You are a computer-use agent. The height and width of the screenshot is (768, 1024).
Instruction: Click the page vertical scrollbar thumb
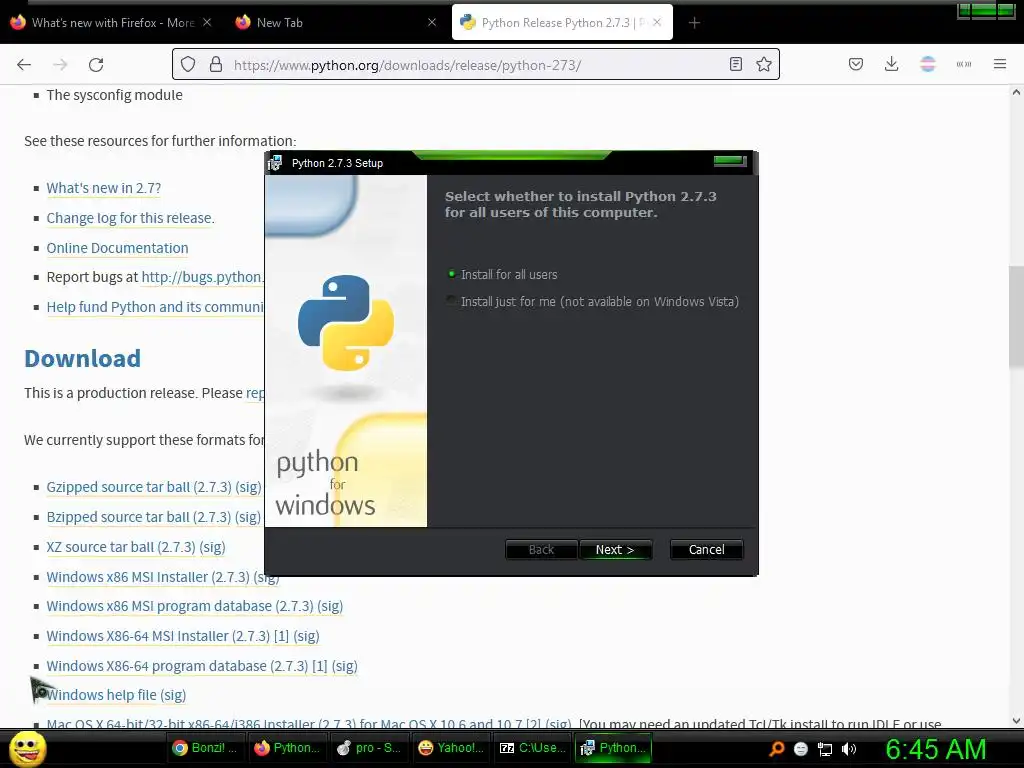point(1016,317)
